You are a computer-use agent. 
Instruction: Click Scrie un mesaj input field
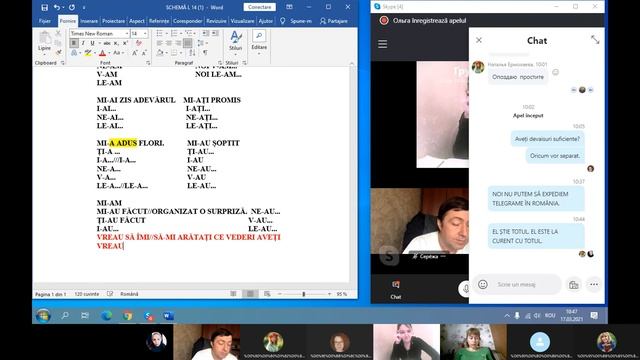518,284
